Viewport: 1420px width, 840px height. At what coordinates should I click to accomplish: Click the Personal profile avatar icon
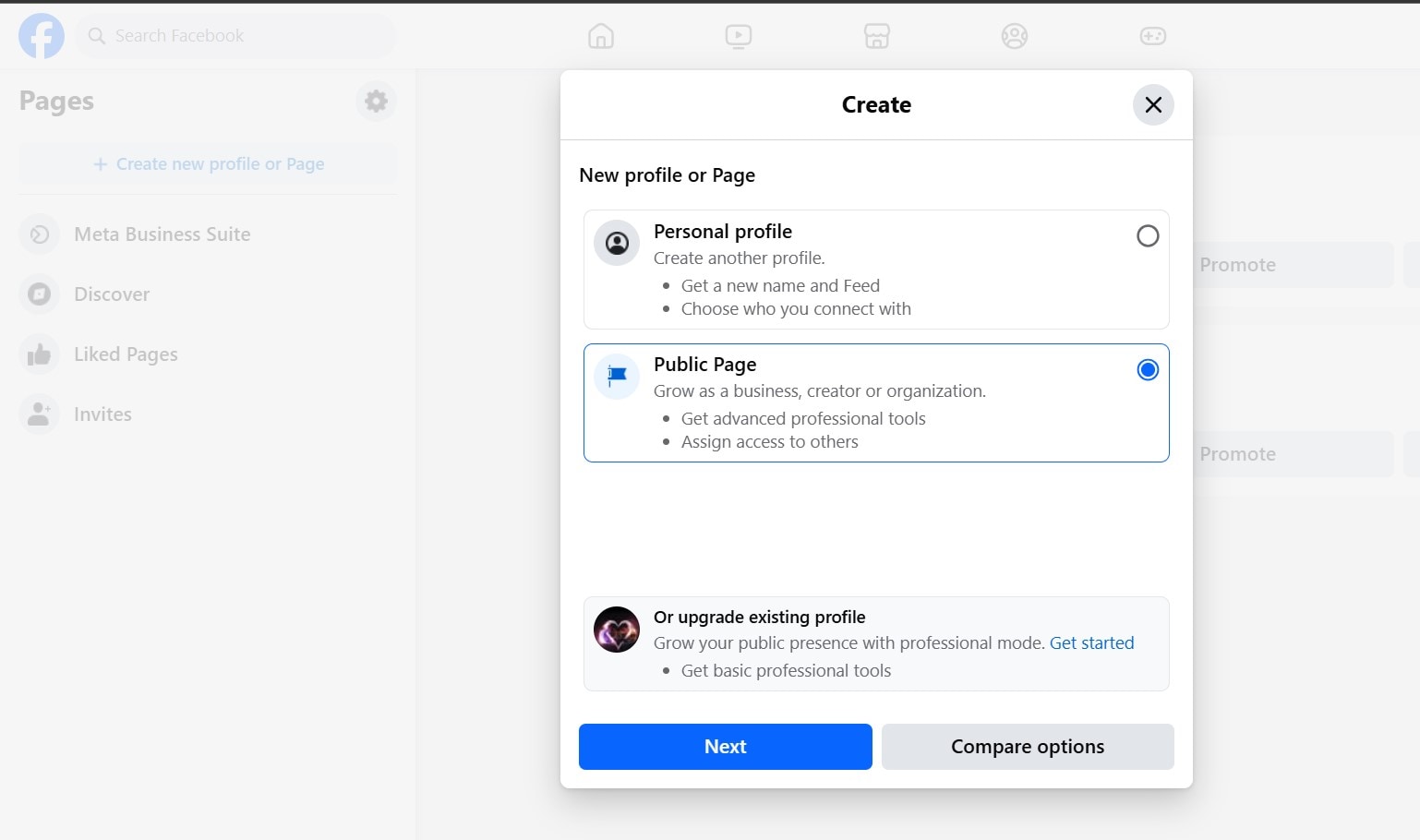tap(617, 243)
